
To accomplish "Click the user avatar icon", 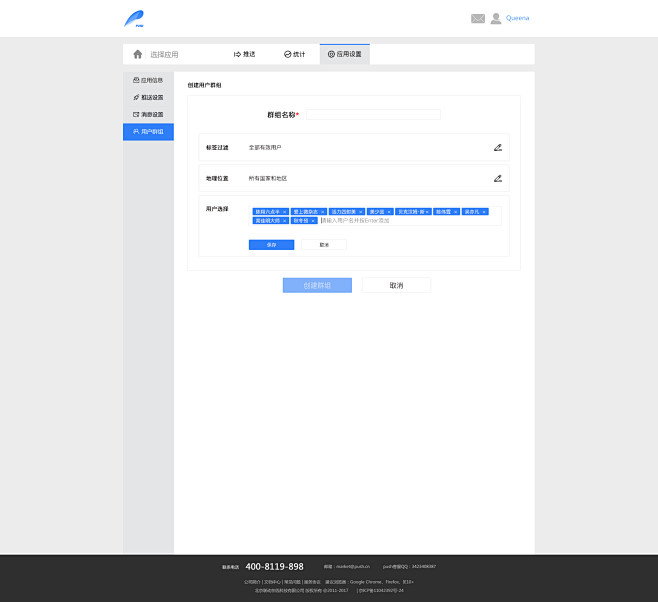I will 496,18.
